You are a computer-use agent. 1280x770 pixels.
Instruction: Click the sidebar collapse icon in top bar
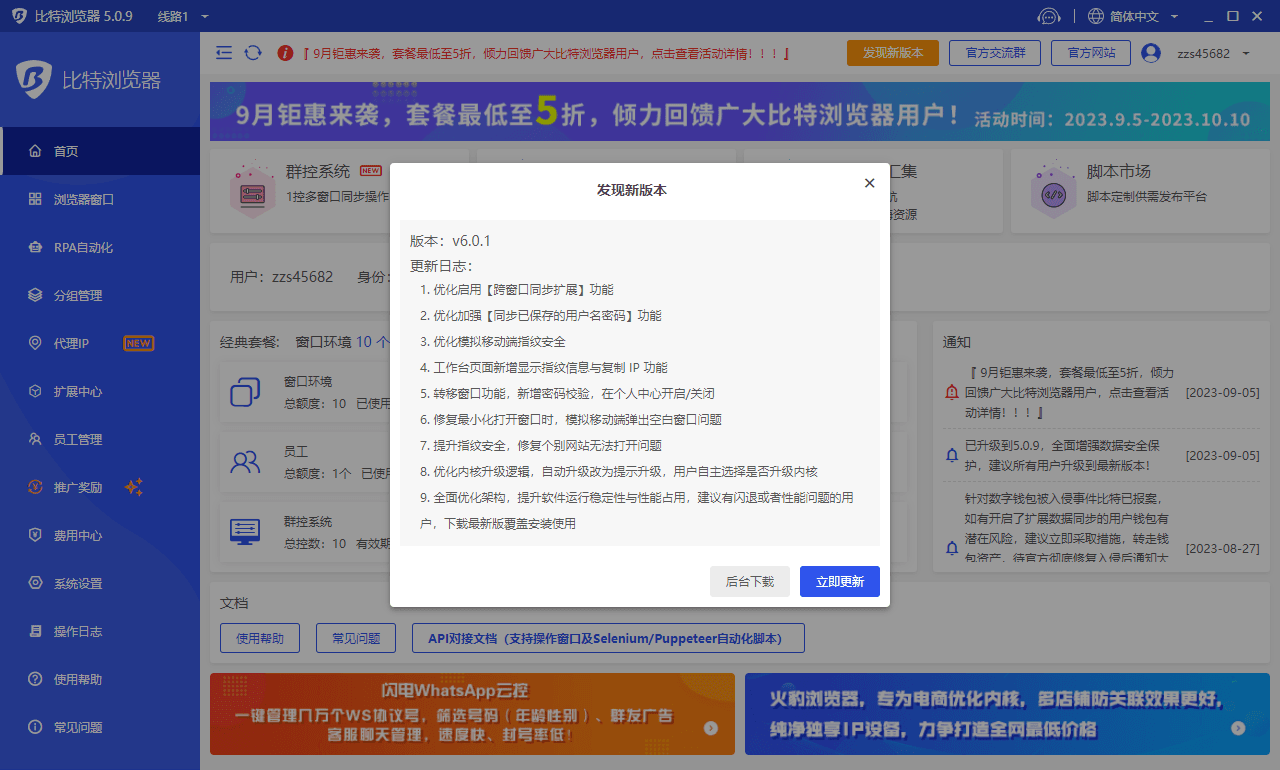pos(224,53)
